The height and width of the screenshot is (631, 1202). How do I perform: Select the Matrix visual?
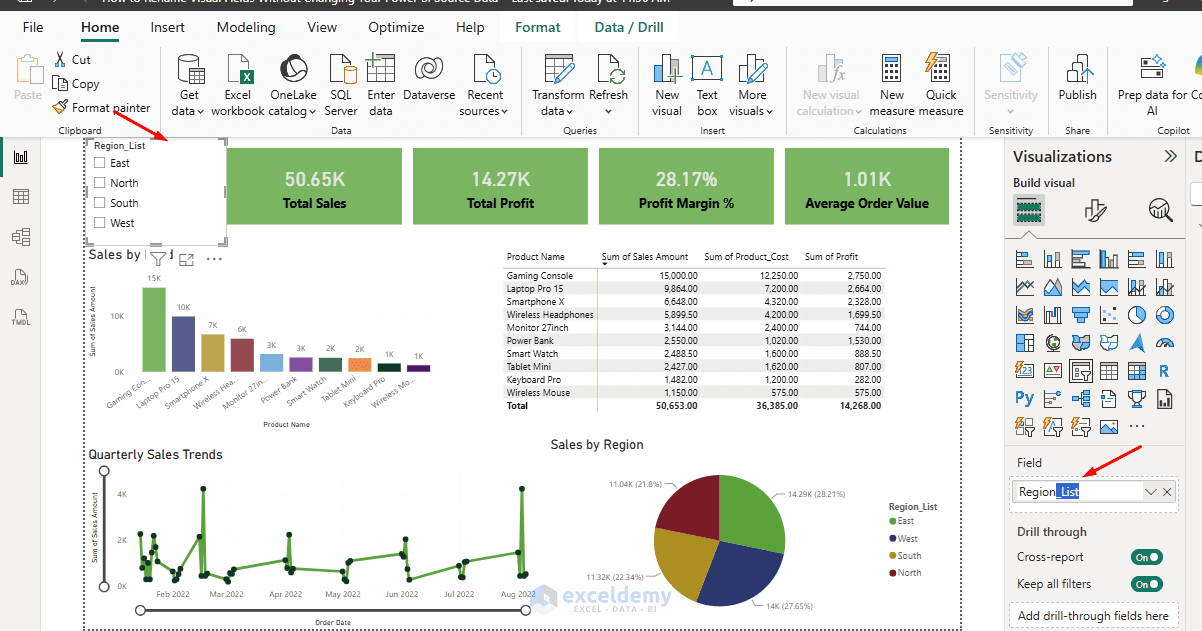(1137, 371)
